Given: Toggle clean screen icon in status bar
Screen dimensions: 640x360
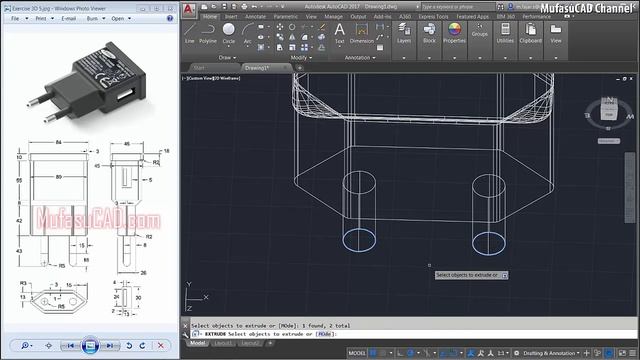Looking at the screenshot, I should (622, 353).
